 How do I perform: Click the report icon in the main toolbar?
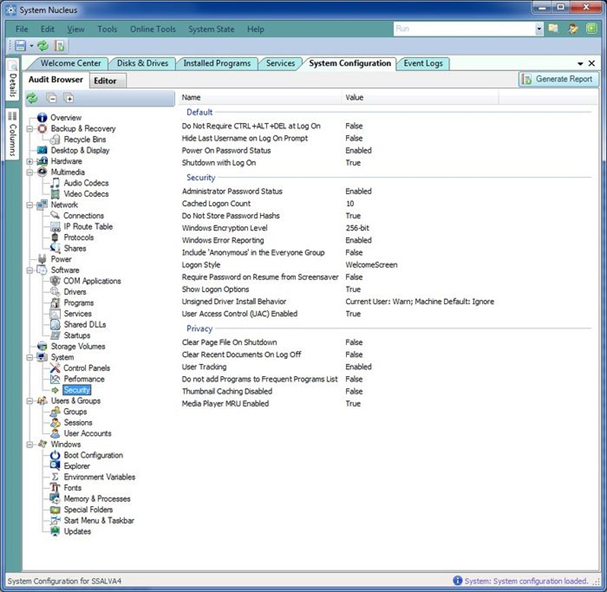click(x=59, y=46)
